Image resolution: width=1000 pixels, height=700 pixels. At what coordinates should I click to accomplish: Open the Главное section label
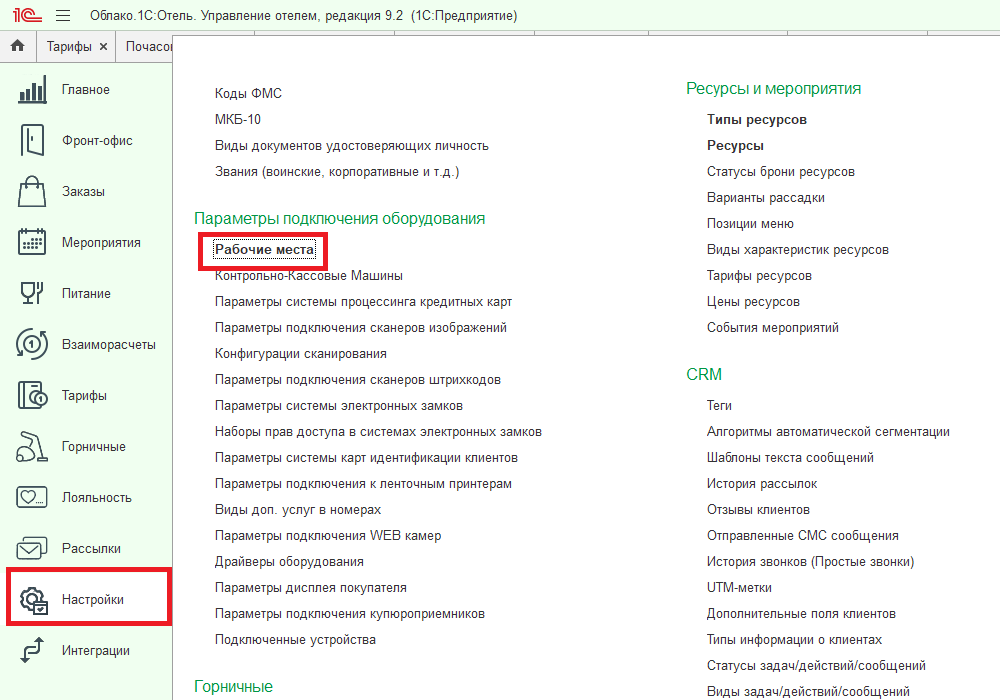[85, 90]
